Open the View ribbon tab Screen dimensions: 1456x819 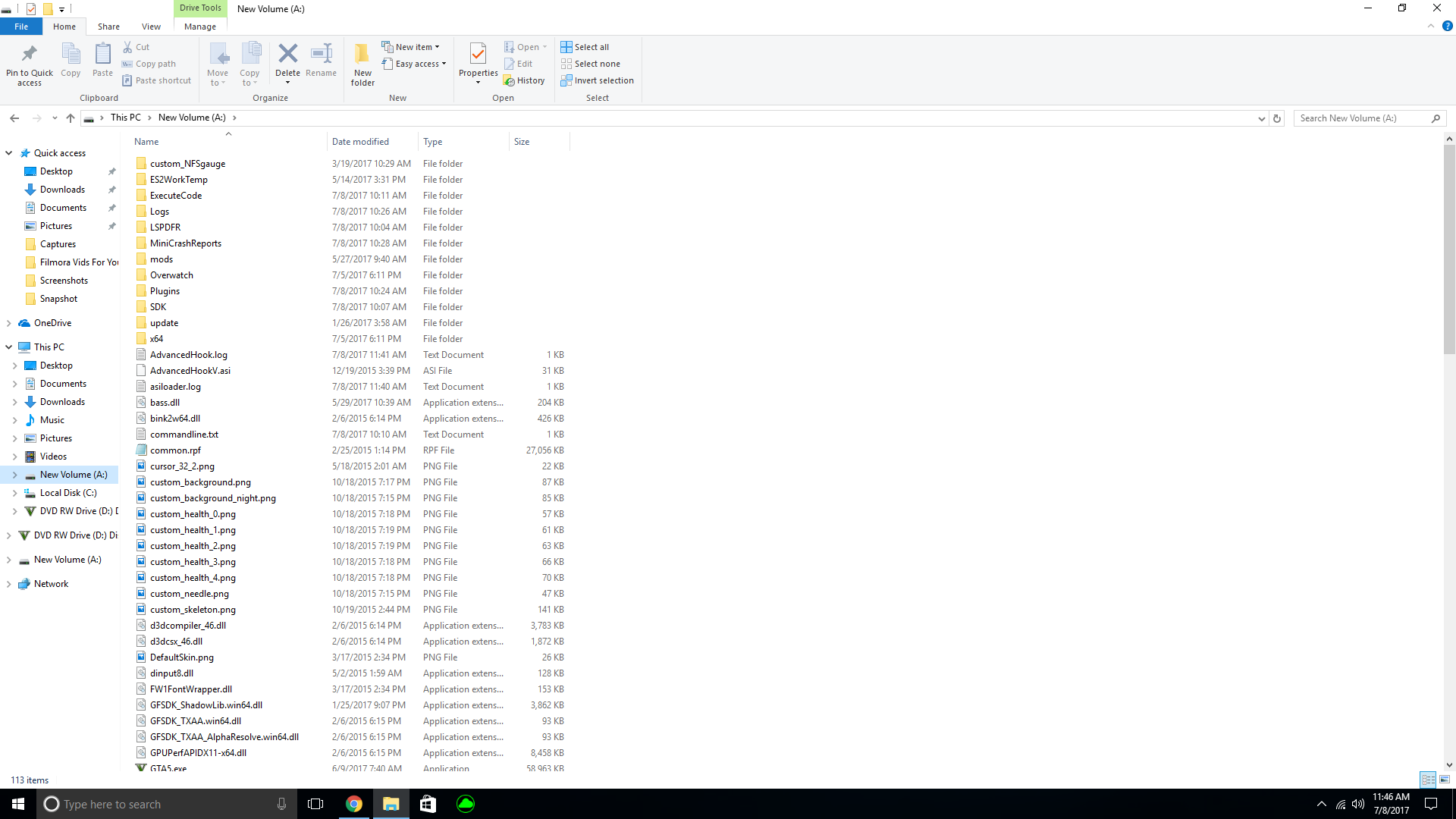pyautogui.click(x=151, y=27)
